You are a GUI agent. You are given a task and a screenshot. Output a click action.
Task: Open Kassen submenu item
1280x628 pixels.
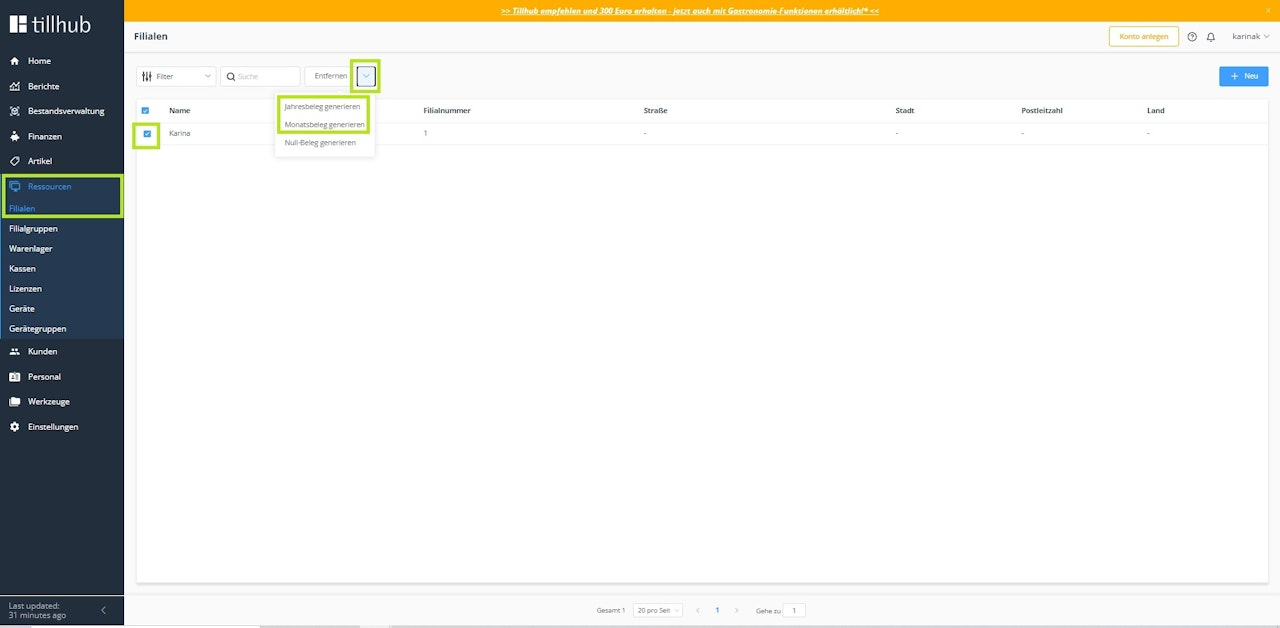click(x=22, y=269)
